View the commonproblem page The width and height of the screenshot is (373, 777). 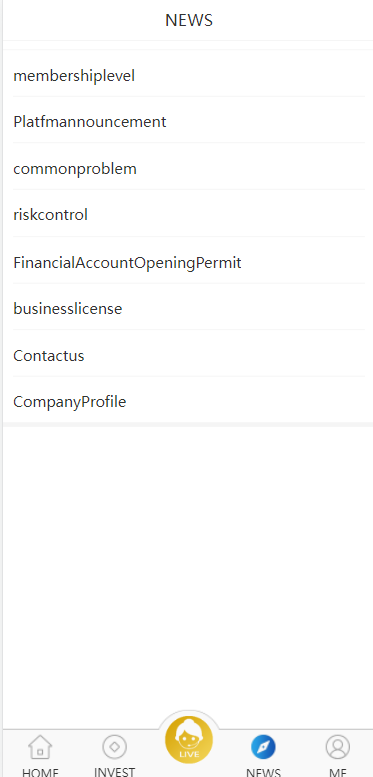(x=188, y=168)
